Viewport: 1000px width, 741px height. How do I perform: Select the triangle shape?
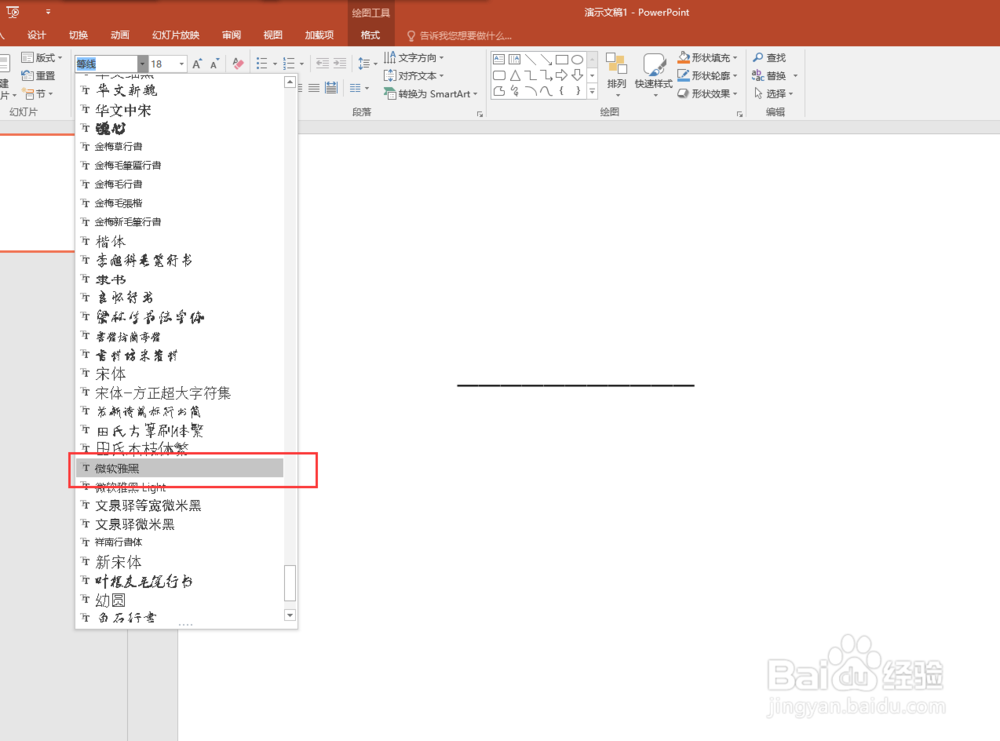tap(515, 75)
